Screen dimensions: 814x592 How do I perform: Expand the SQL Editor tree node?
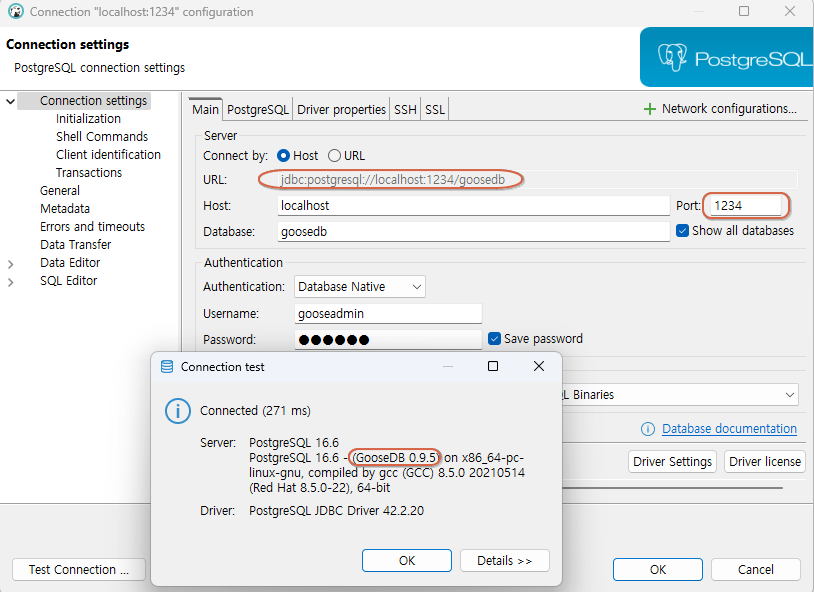coord(10,282)
